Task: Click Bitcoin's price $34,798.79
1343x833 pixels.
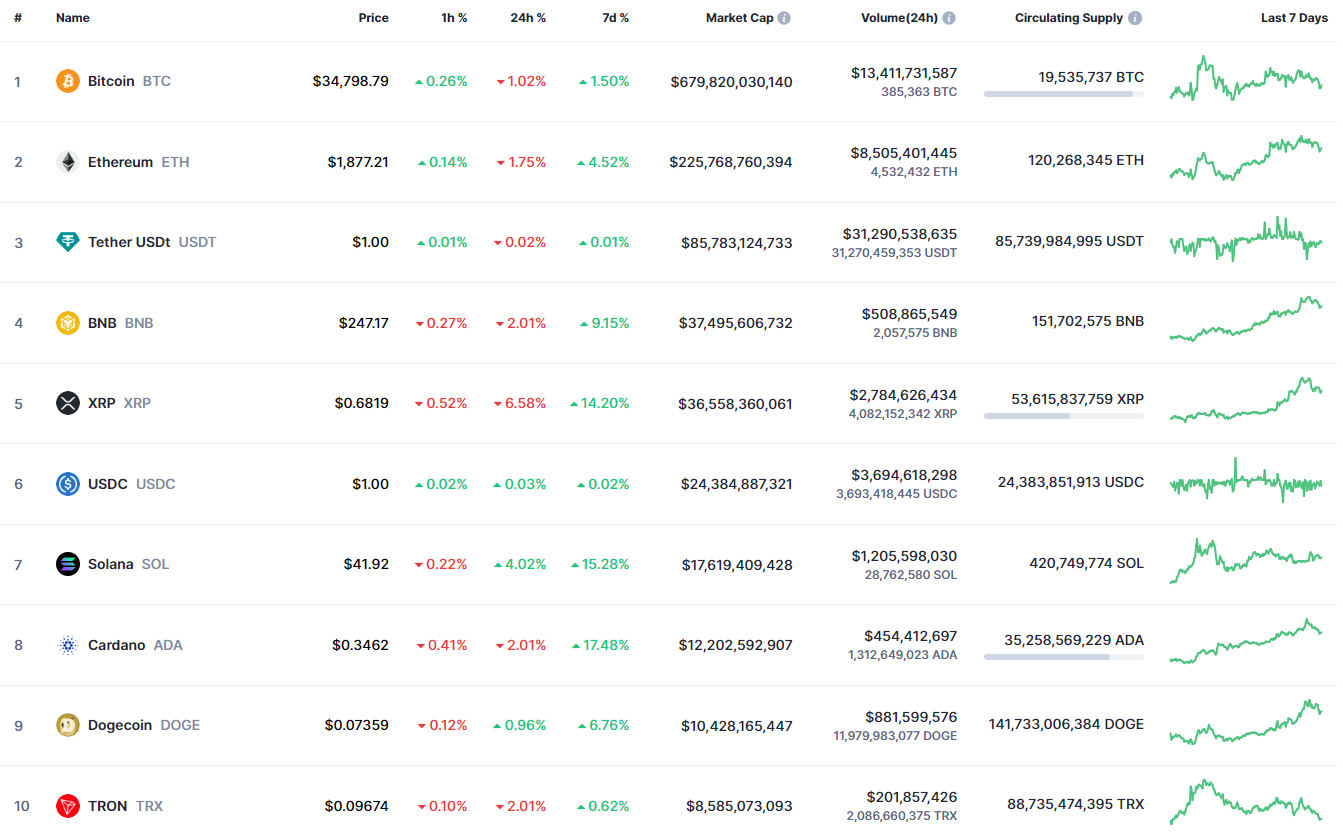Action: click(x=351, y=81)
